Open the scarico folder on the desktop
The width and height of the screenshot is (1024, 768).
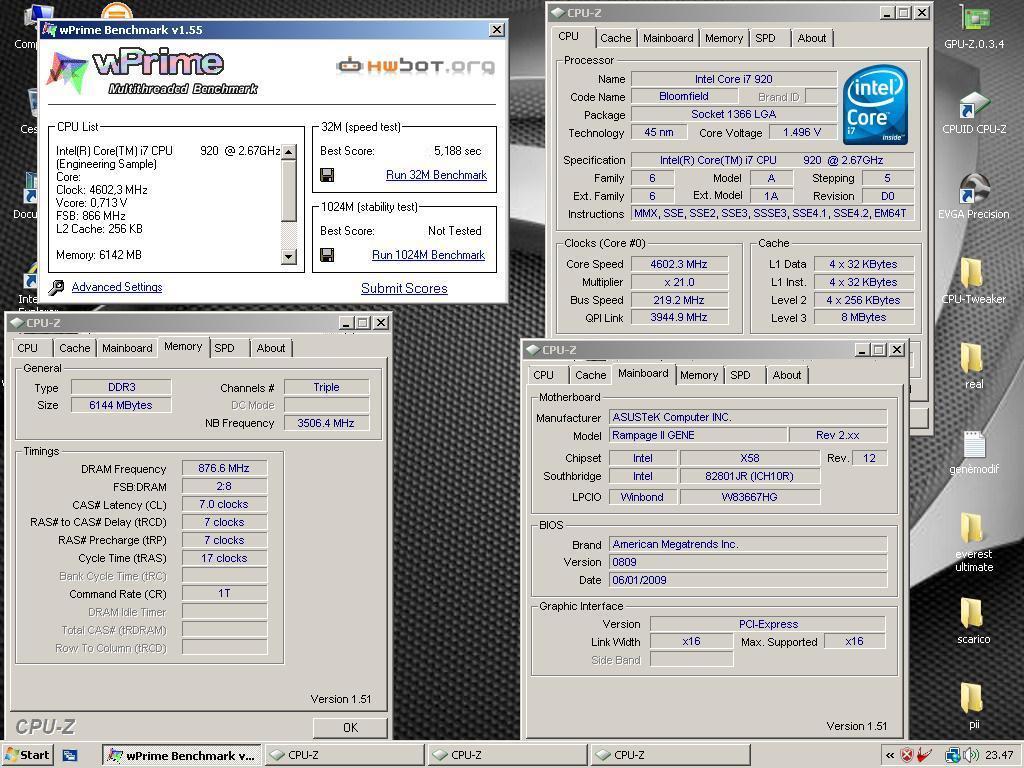974,620
